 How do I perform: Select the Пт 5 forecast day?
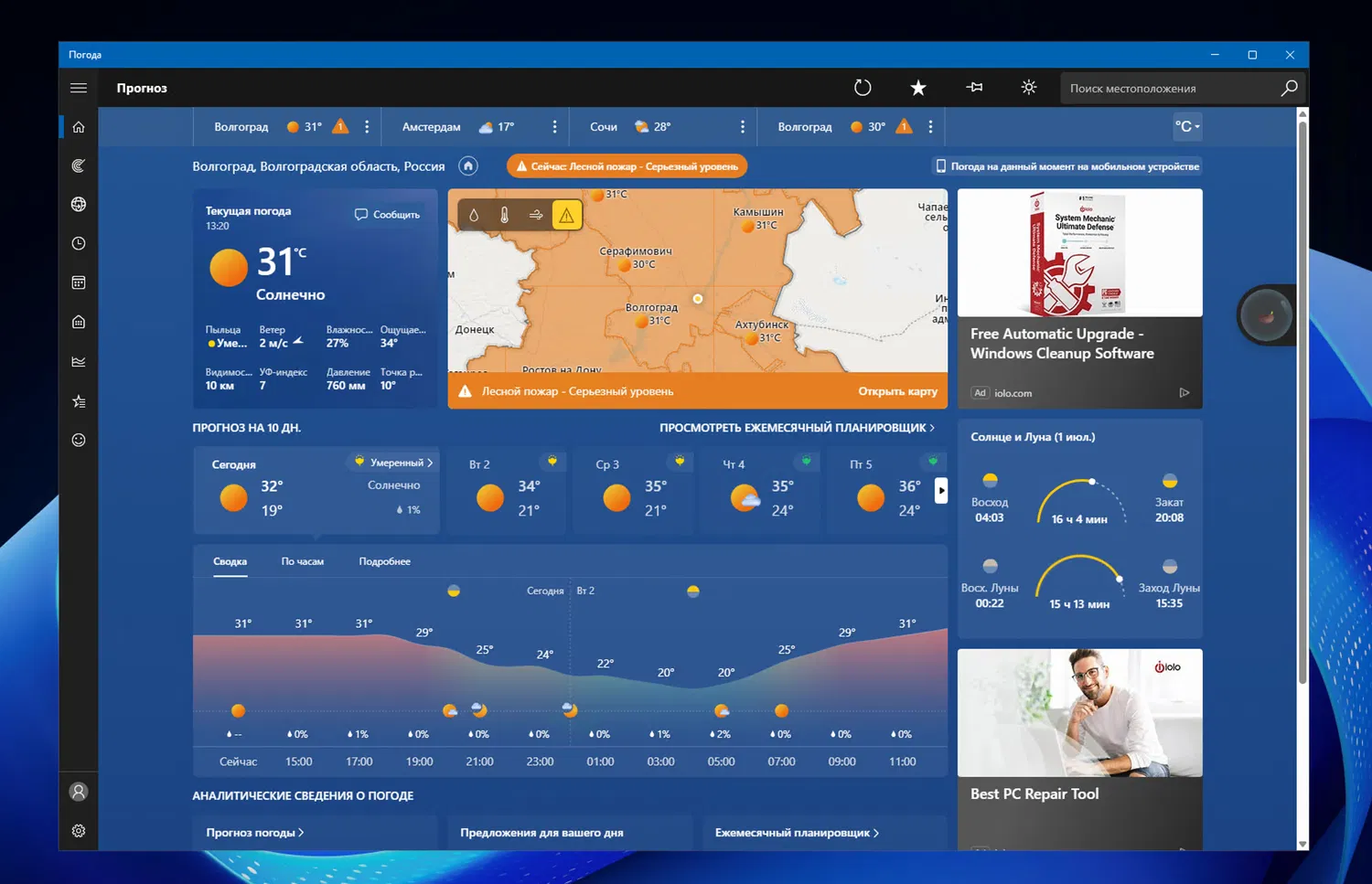pos(886,491)
